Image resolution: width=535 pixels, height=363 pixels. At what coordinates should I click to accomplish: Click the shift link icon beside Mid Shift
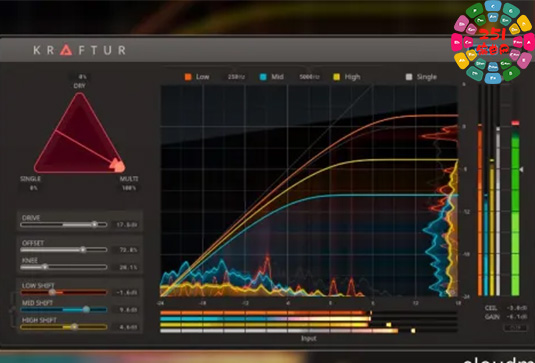[12, 310]
